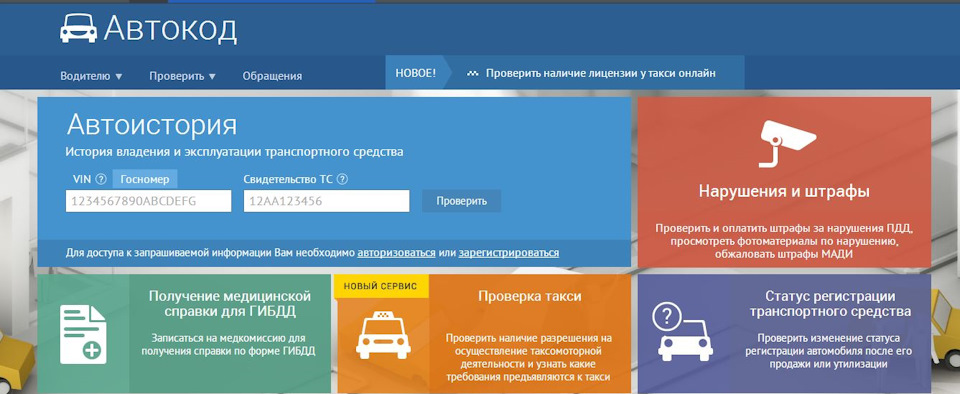
Task: Expand the Водителю dropdown menu
Action: [x=91, y=76]
